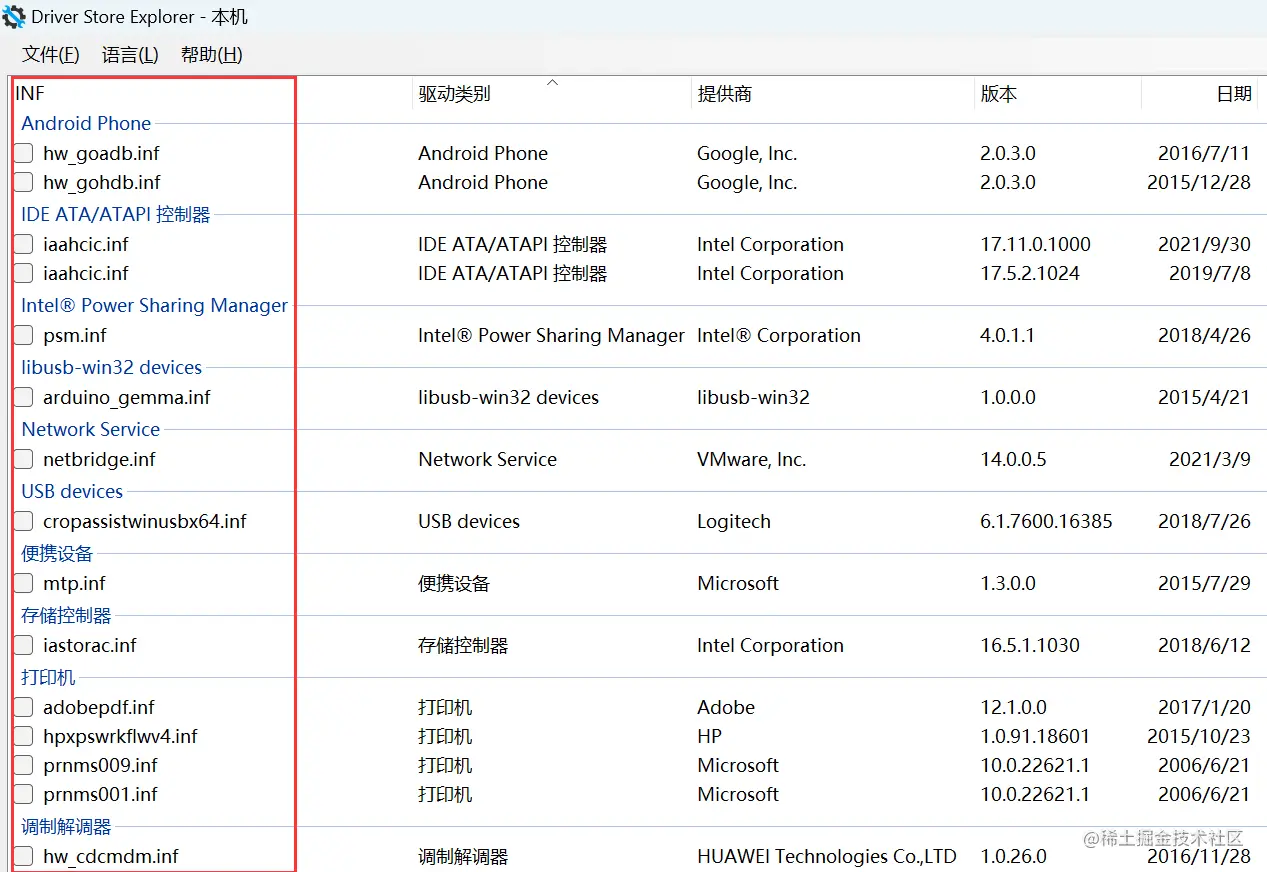Enable the arduino_gemma.inf checkbox
This screenshot has width=1267, height=872.
click(x=24, y=398)
